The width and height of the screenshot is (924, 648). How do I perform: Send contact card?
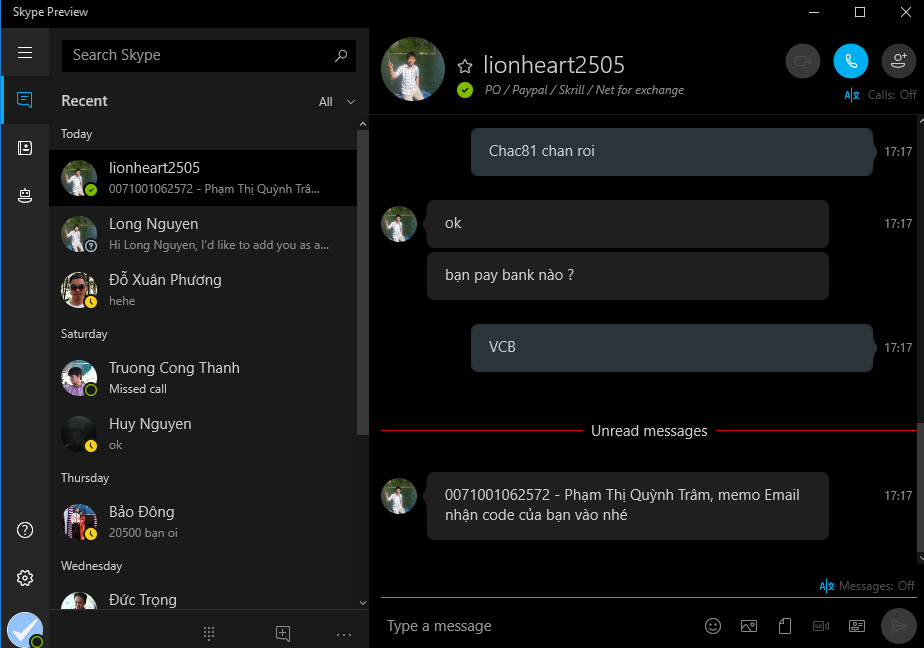[857, 626]
